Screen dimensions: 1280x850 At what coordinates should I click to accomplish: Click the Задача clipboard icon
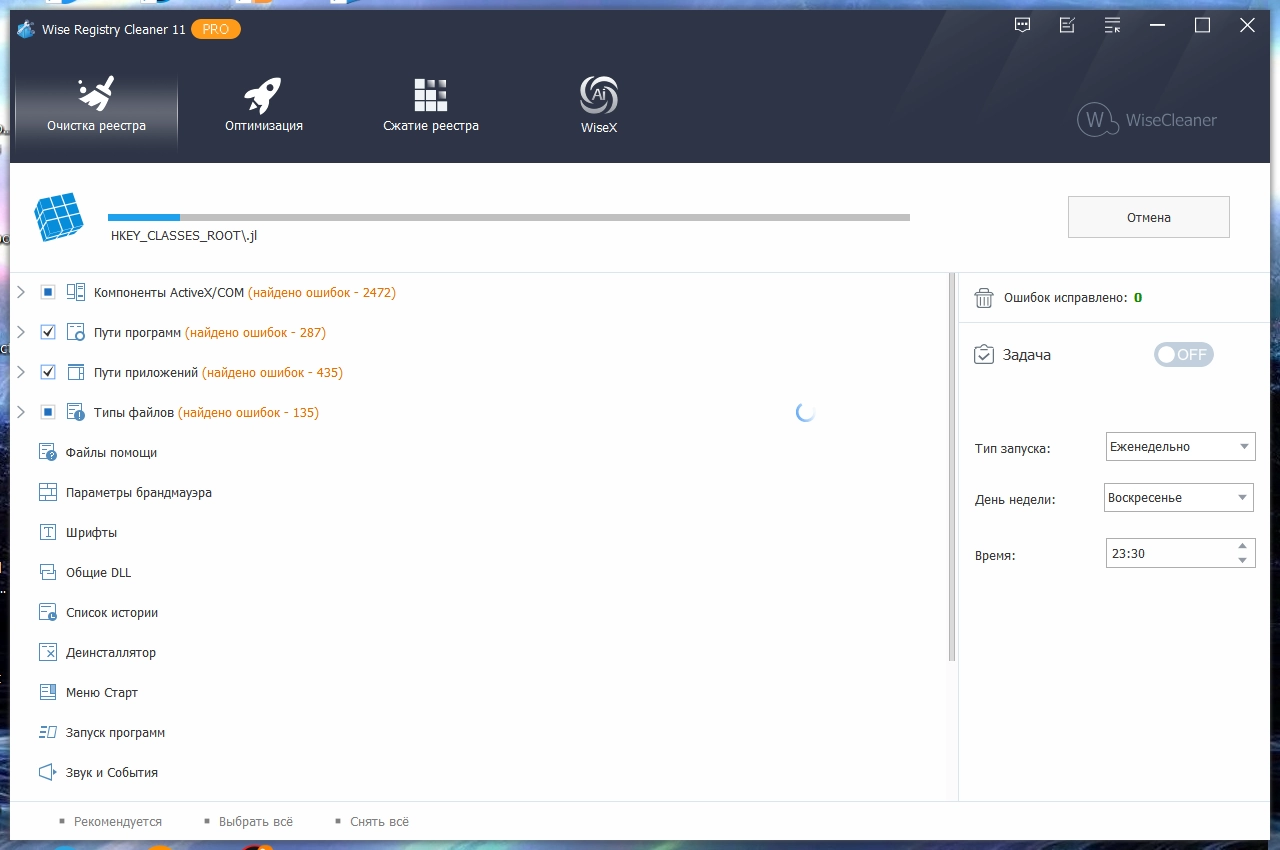click(x=984, y=355)
